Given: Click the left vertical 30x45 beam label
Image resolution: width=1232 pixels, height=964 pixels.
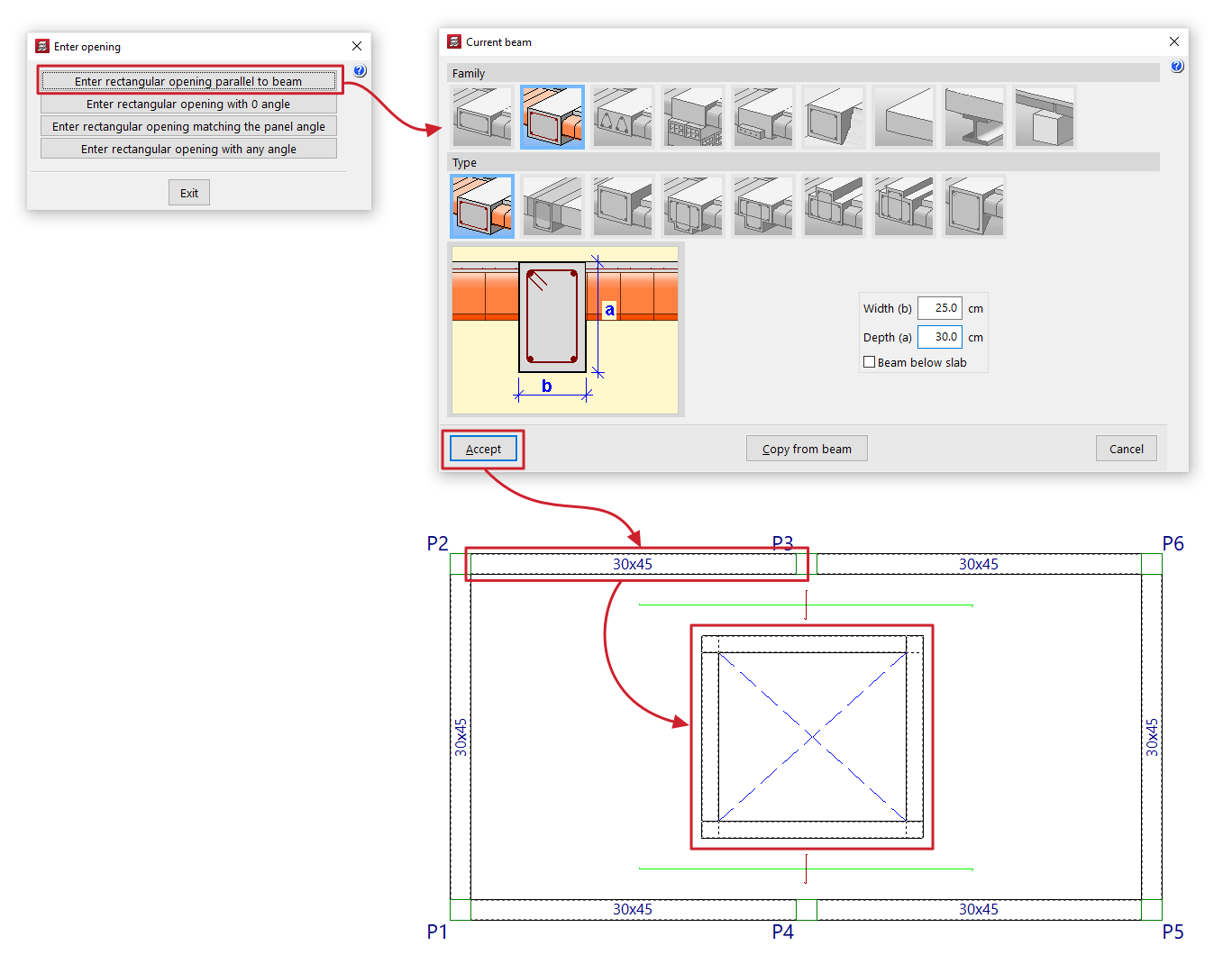Looking at the screenshot, I should pyautogui.click(x=461, y=737).
